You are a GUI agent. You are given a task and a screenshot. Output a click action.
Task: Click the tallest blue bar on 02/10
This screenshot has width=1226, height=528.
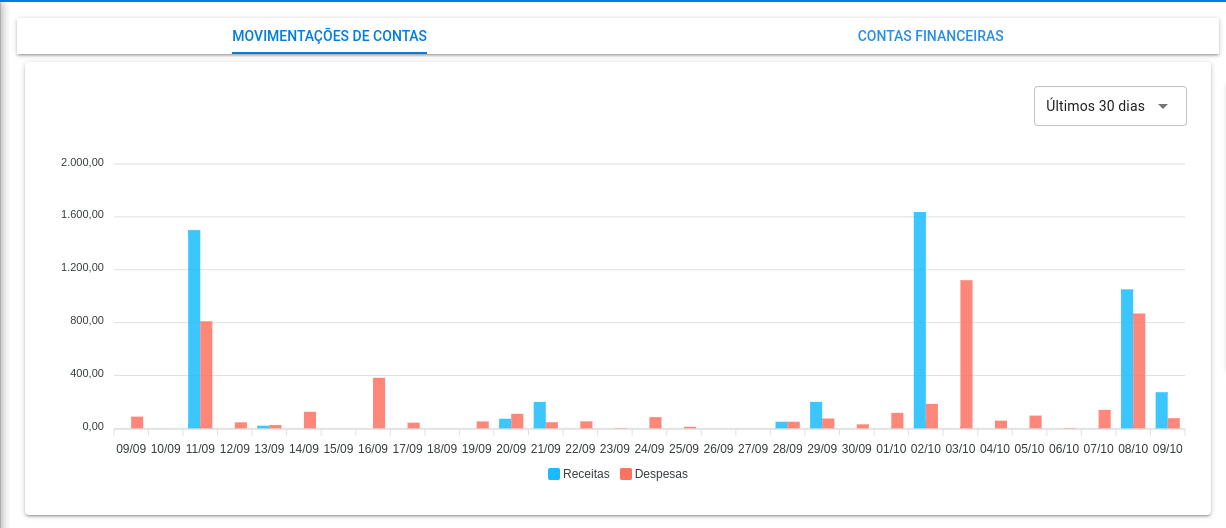tap(920, 320)
